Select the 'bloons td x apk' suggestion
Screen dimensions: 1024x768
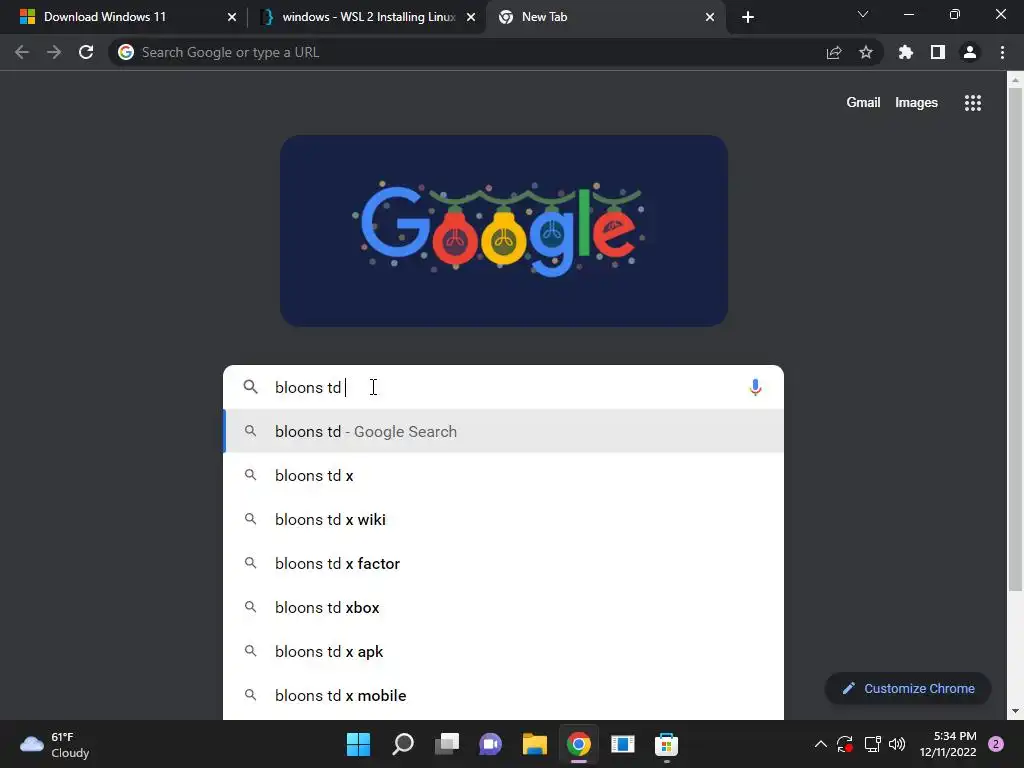tap(504, 652)
